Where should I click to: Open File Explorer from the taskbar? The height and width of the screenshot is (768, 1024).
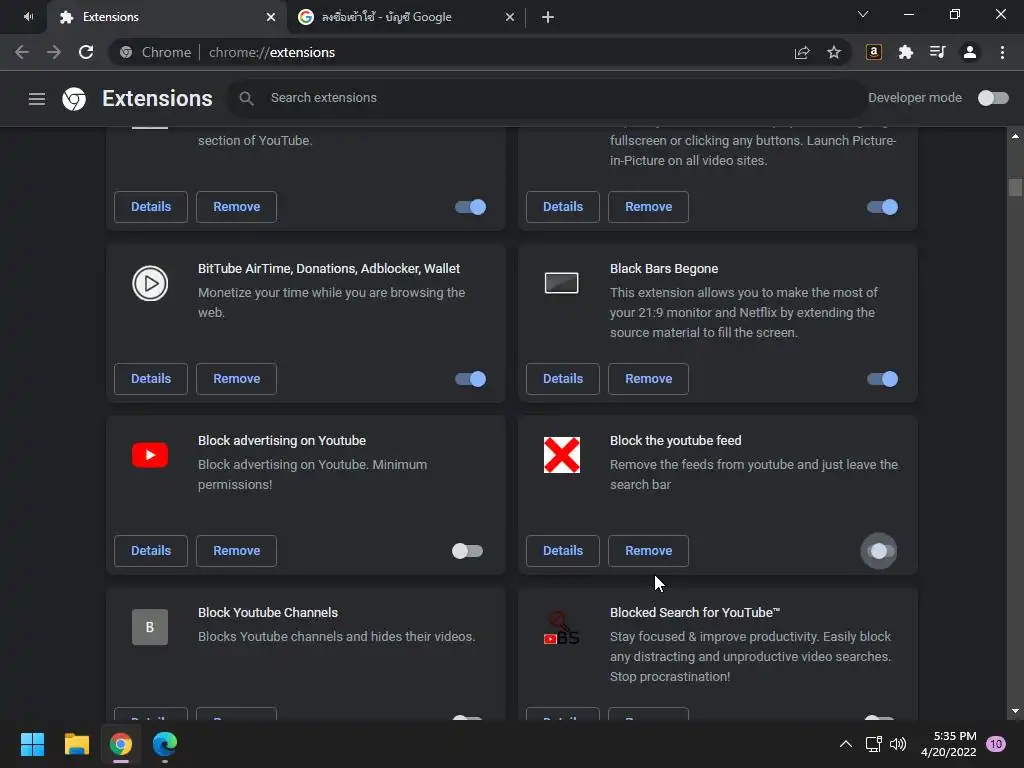pos(76,744)
